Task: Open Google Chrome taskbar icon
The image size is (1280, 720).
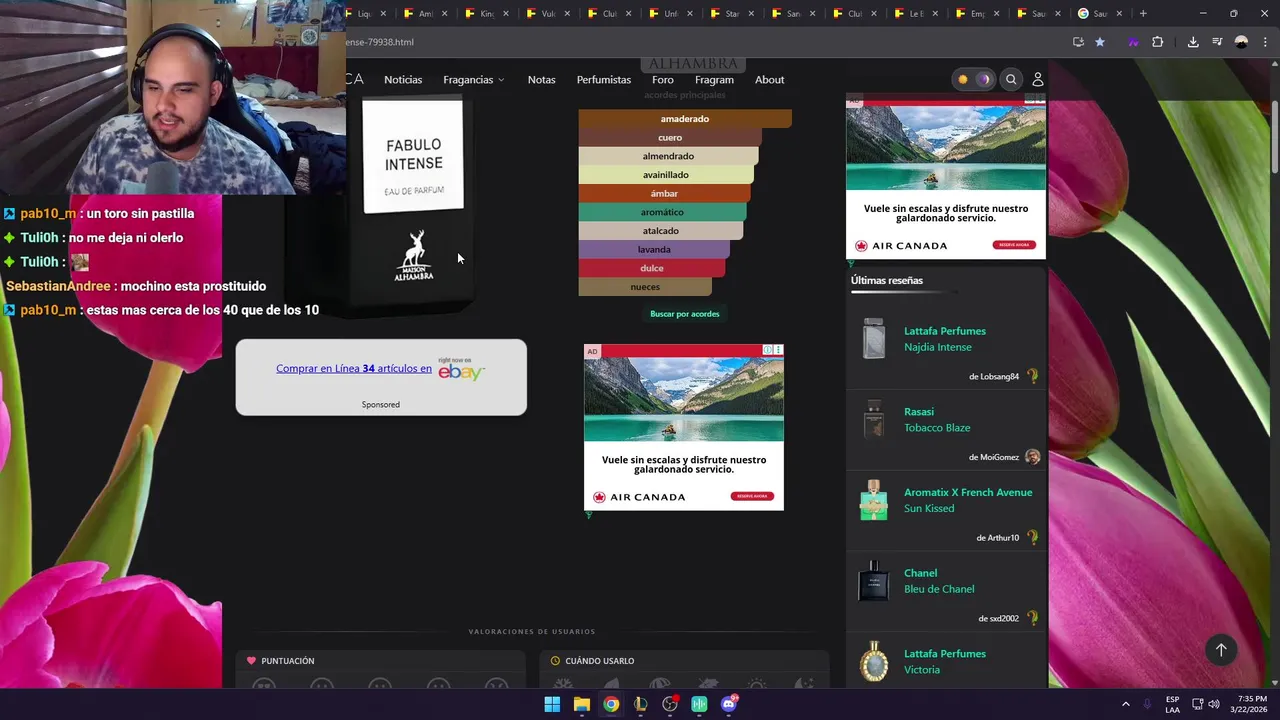Action: coord(611,704)
